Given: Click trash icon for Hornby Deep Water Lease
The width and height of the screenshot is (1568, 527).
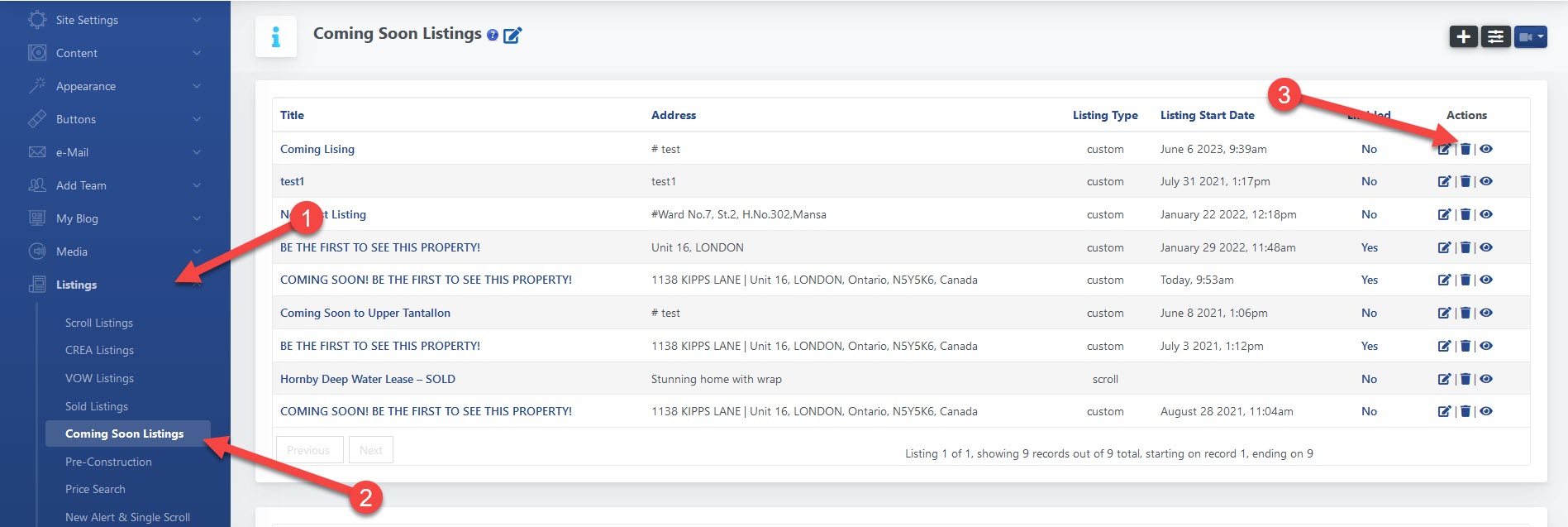Looking at the screenshot, I should [1465, 379].
